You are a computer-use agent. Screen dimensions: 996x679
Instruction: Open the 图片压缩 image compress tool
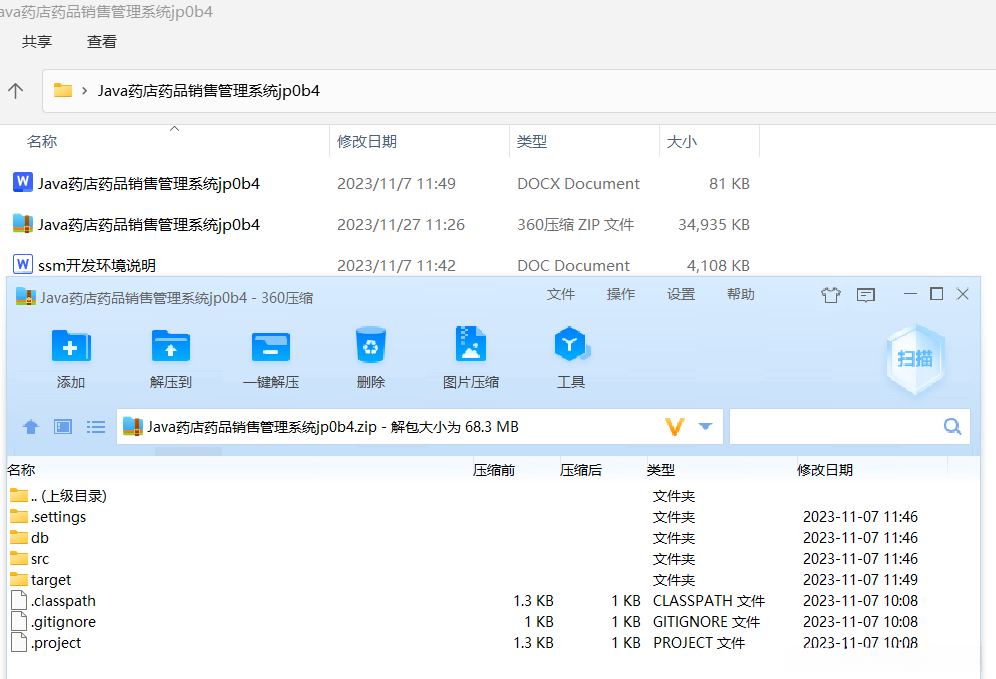pyautogui.click(x=471, y=345)
